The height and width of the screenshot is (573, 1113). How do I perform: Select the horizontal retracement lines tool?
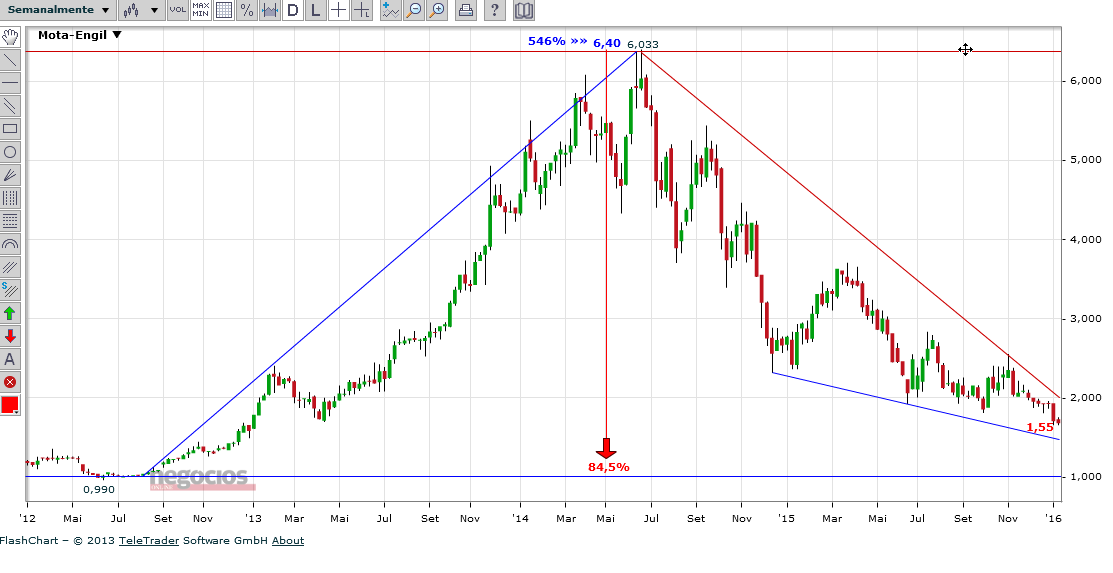(x=10, y=222)
